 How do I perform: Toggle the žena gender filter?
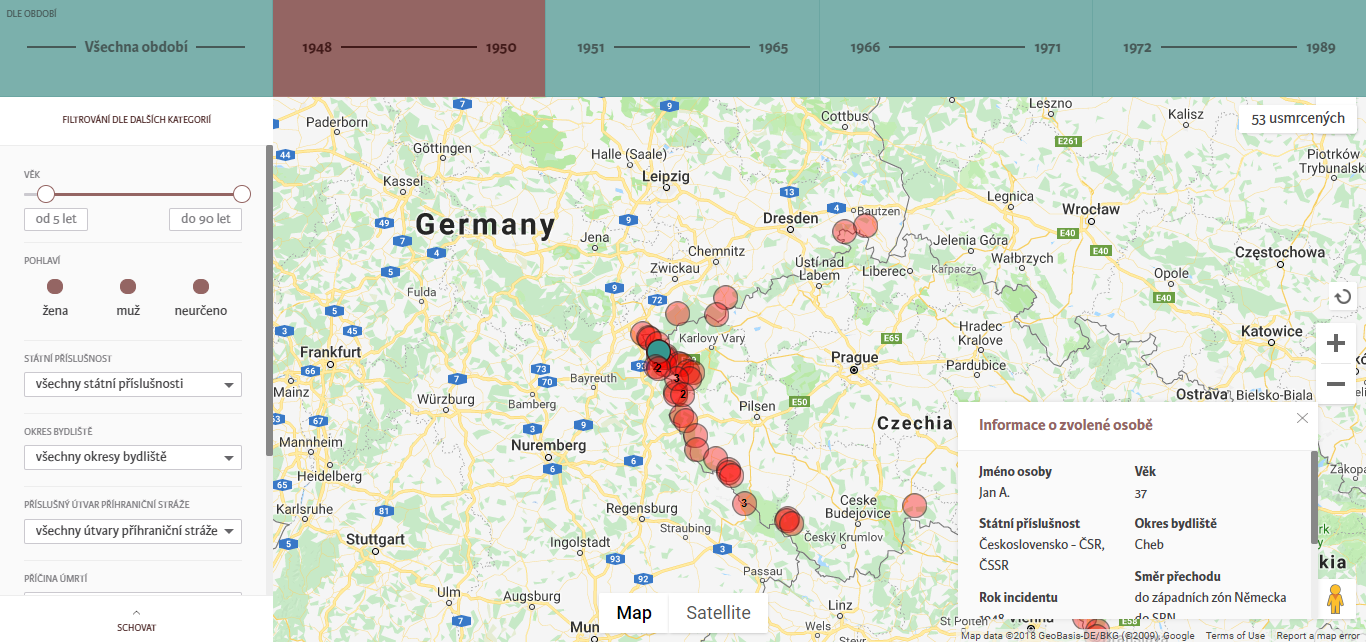55,287
